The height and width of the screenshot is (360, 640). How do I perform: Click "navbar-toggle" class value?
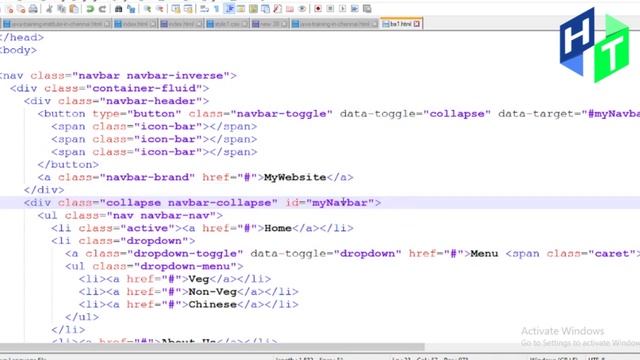pyautogui.click(x=282, y=114)
